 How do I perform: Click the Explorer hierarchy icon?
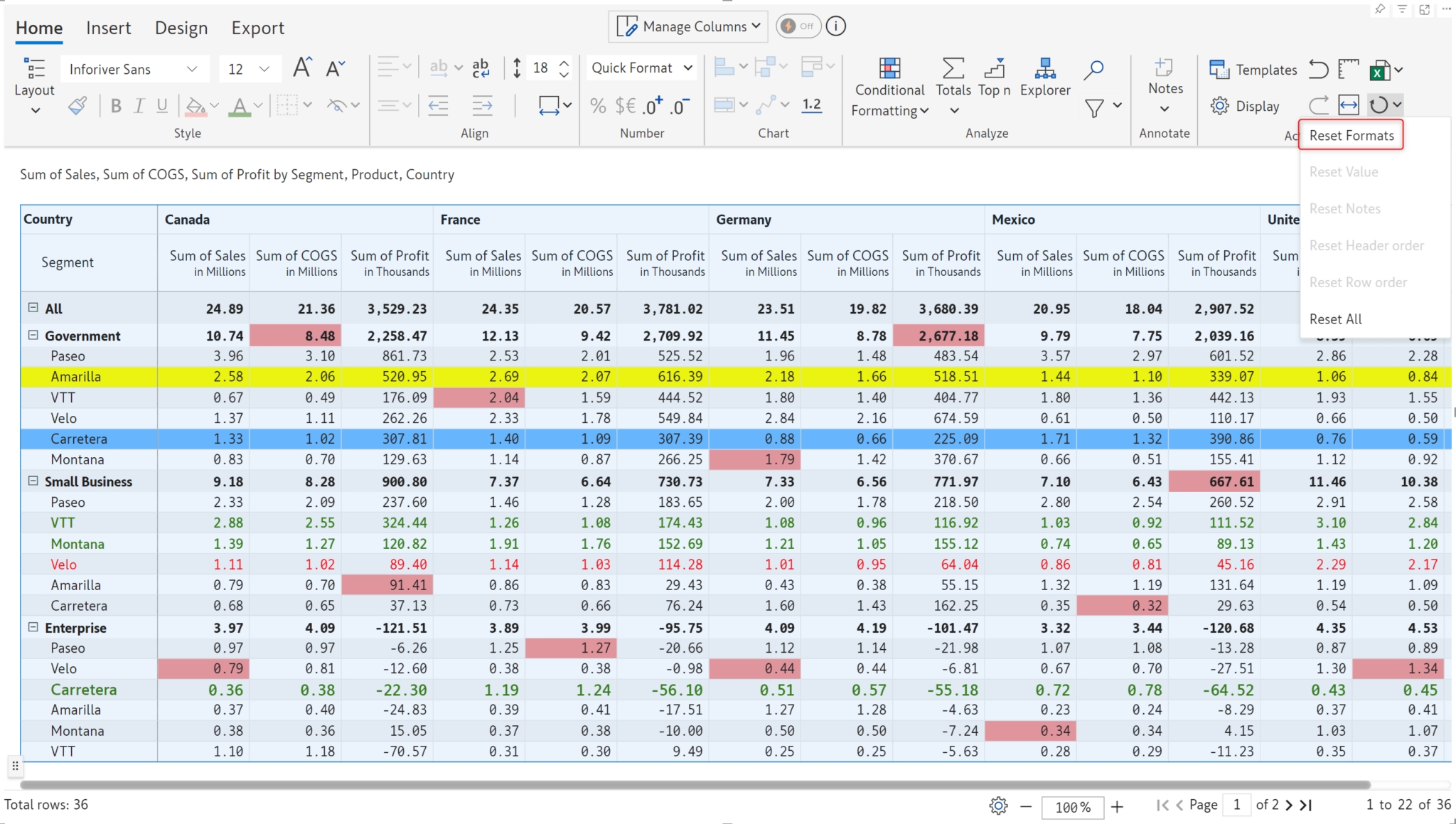point(1044,68)
